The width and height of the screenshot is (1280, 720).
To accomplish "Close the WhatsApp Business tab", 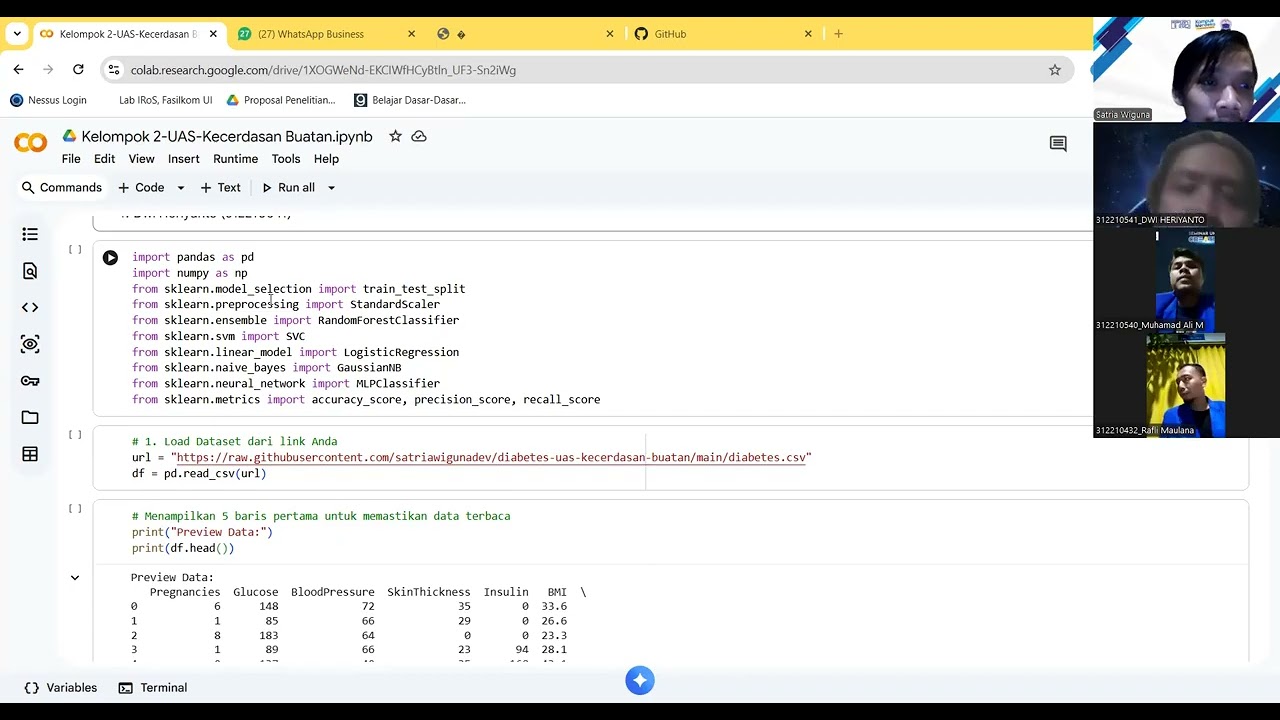I will [x=411, y=34].
